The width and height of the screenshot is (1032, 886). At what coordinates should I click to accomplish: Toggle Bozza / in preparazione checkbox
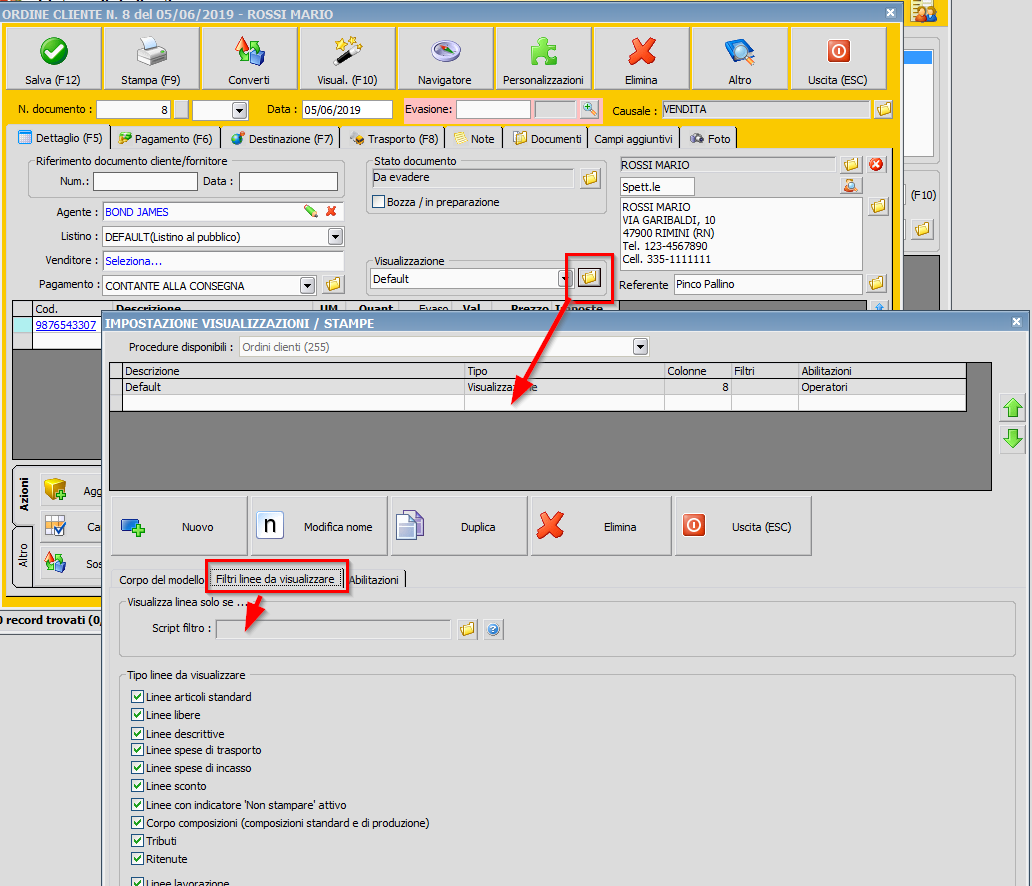pos(378,201)
